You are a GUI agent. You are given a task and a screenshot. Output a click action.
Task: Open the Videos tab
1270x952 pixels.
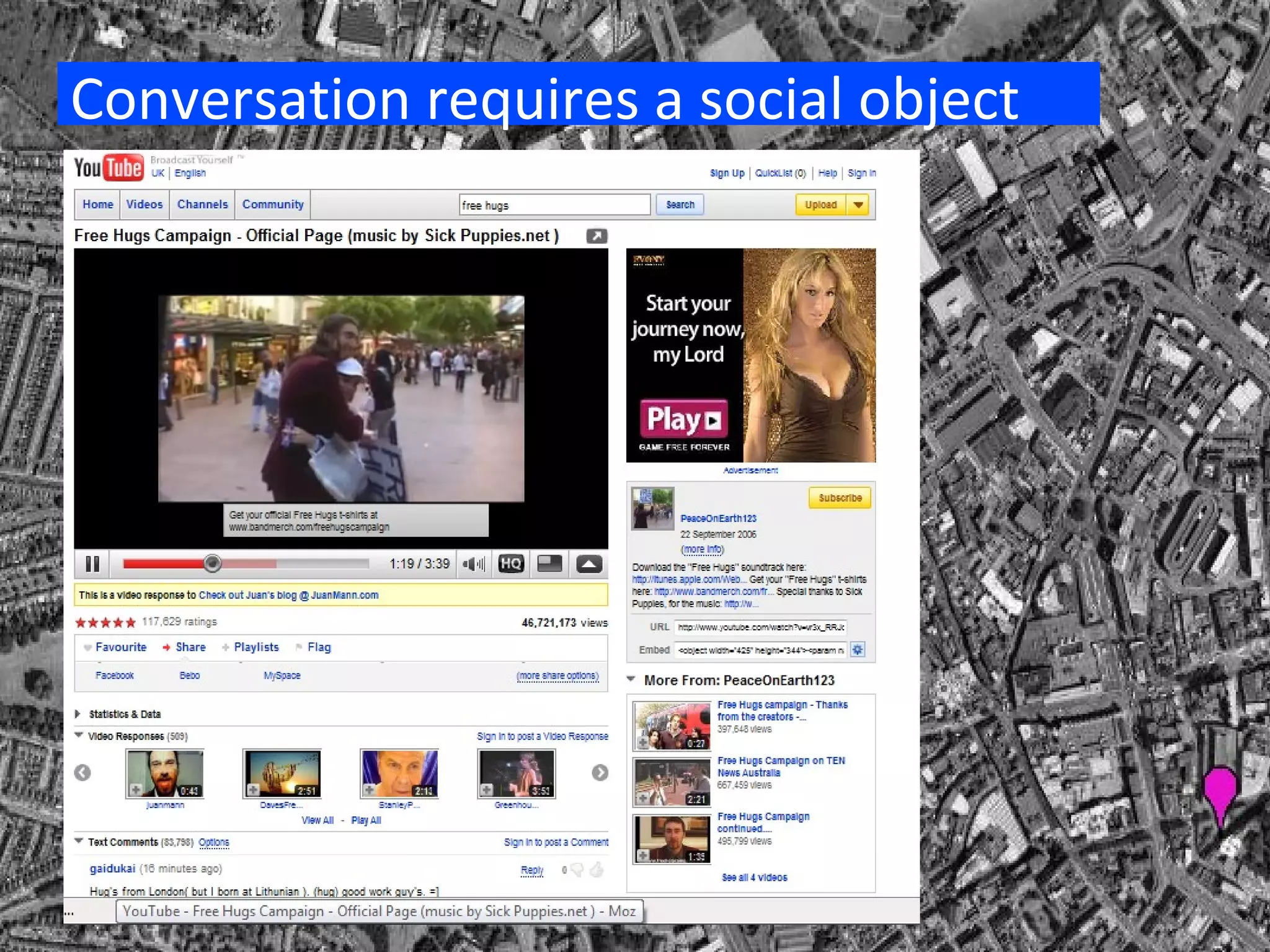tap(144, 205)
